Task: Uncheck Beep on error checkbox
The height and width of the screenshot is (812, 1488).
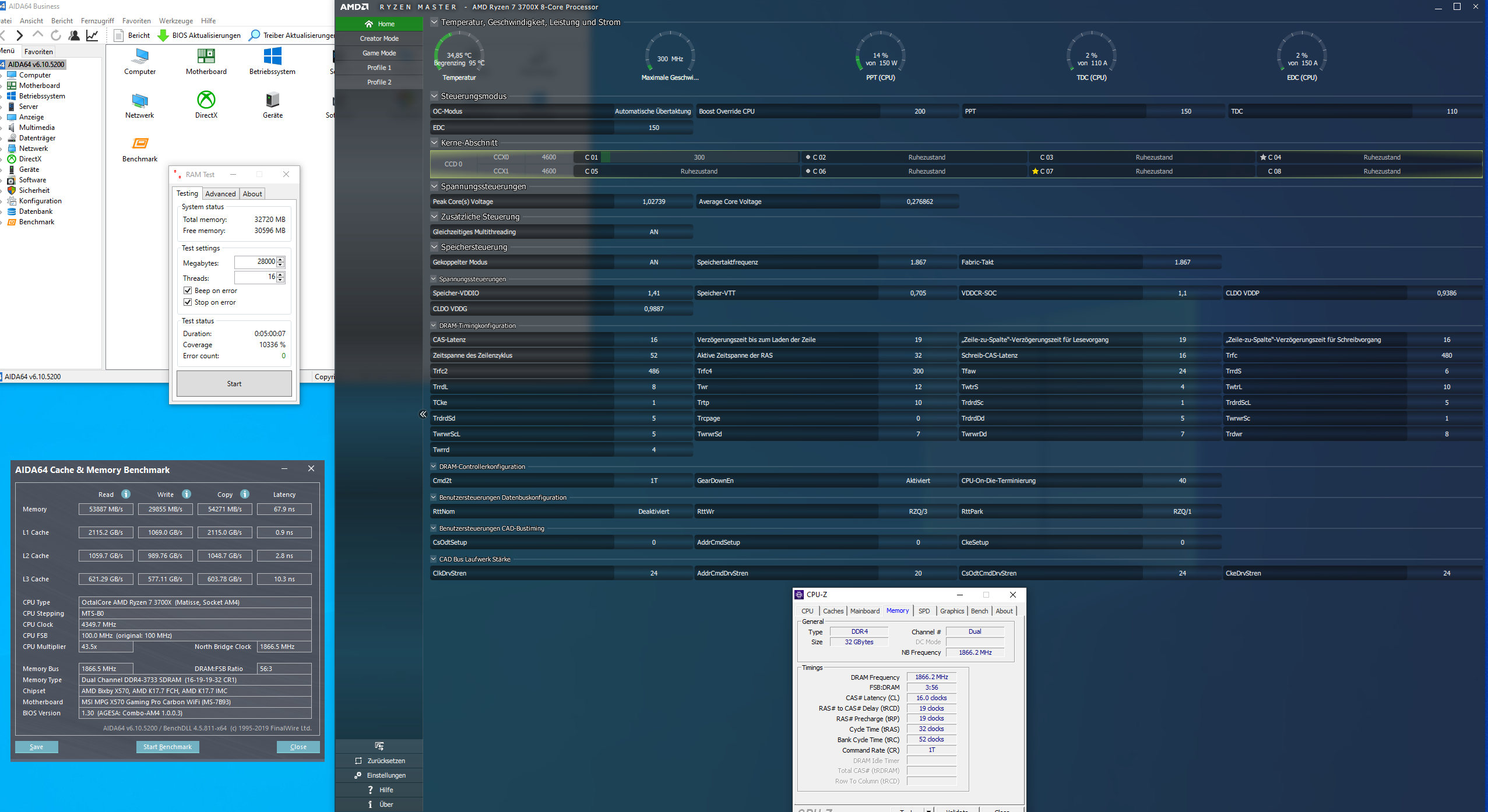Action: [188, 290]
